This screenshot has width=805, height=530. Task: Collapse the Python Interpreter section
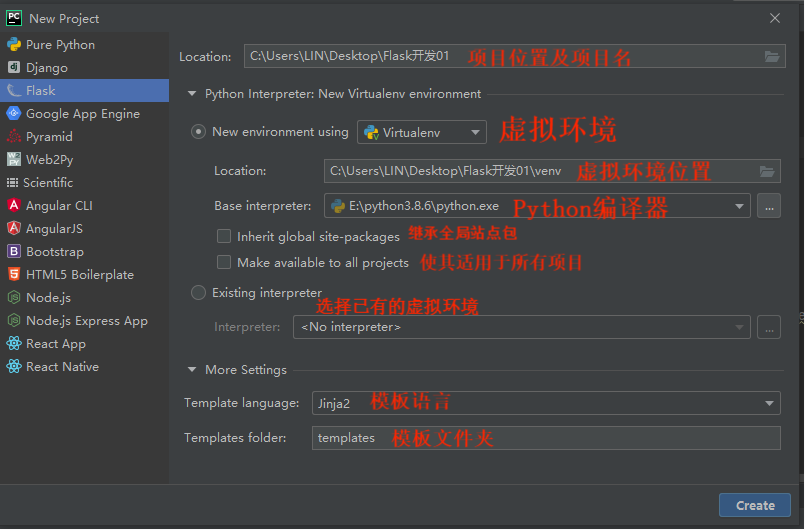(192, 94)
